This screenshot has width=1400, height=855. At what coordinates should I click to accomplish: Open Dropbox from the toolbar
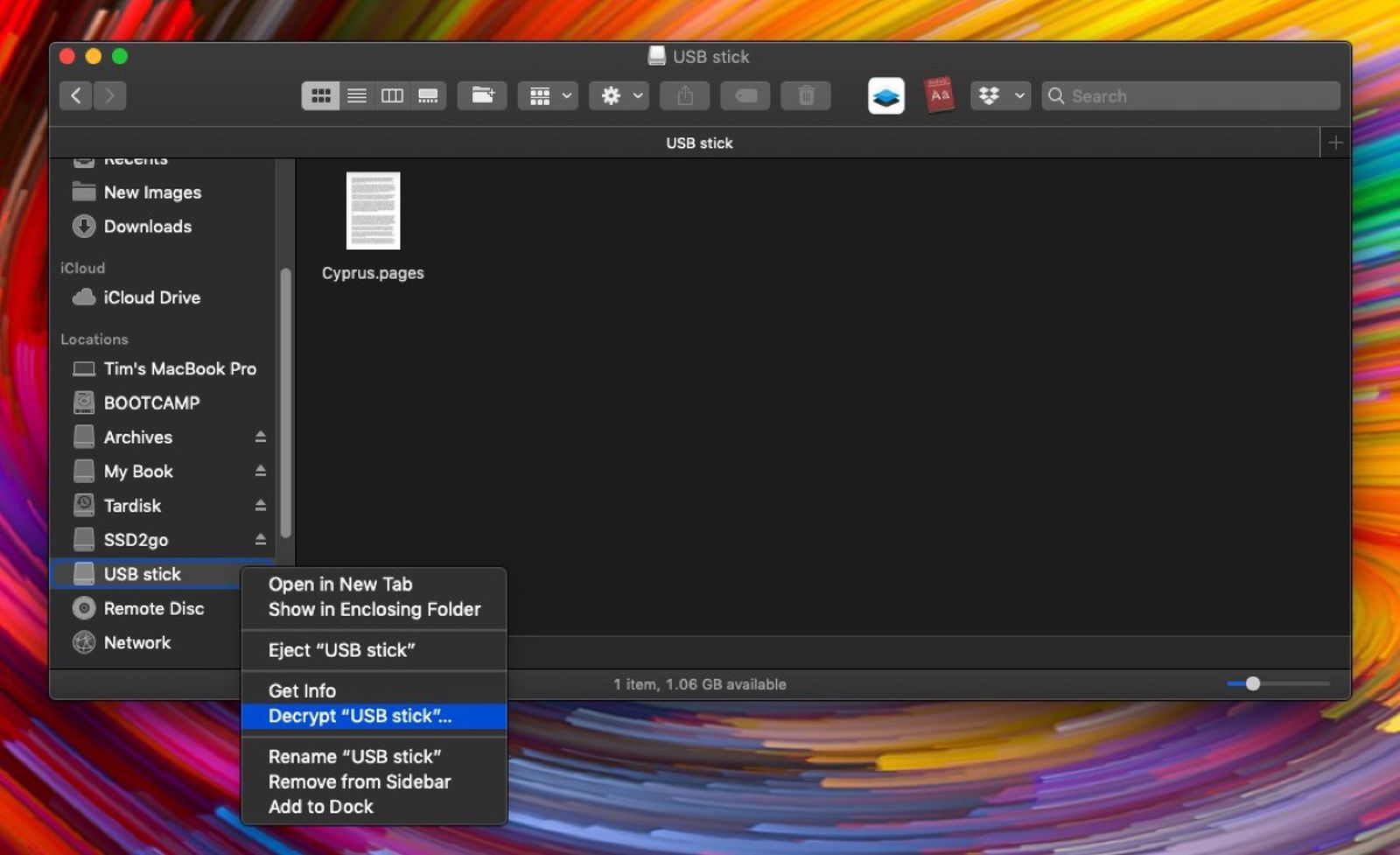[x=989, y=95]
